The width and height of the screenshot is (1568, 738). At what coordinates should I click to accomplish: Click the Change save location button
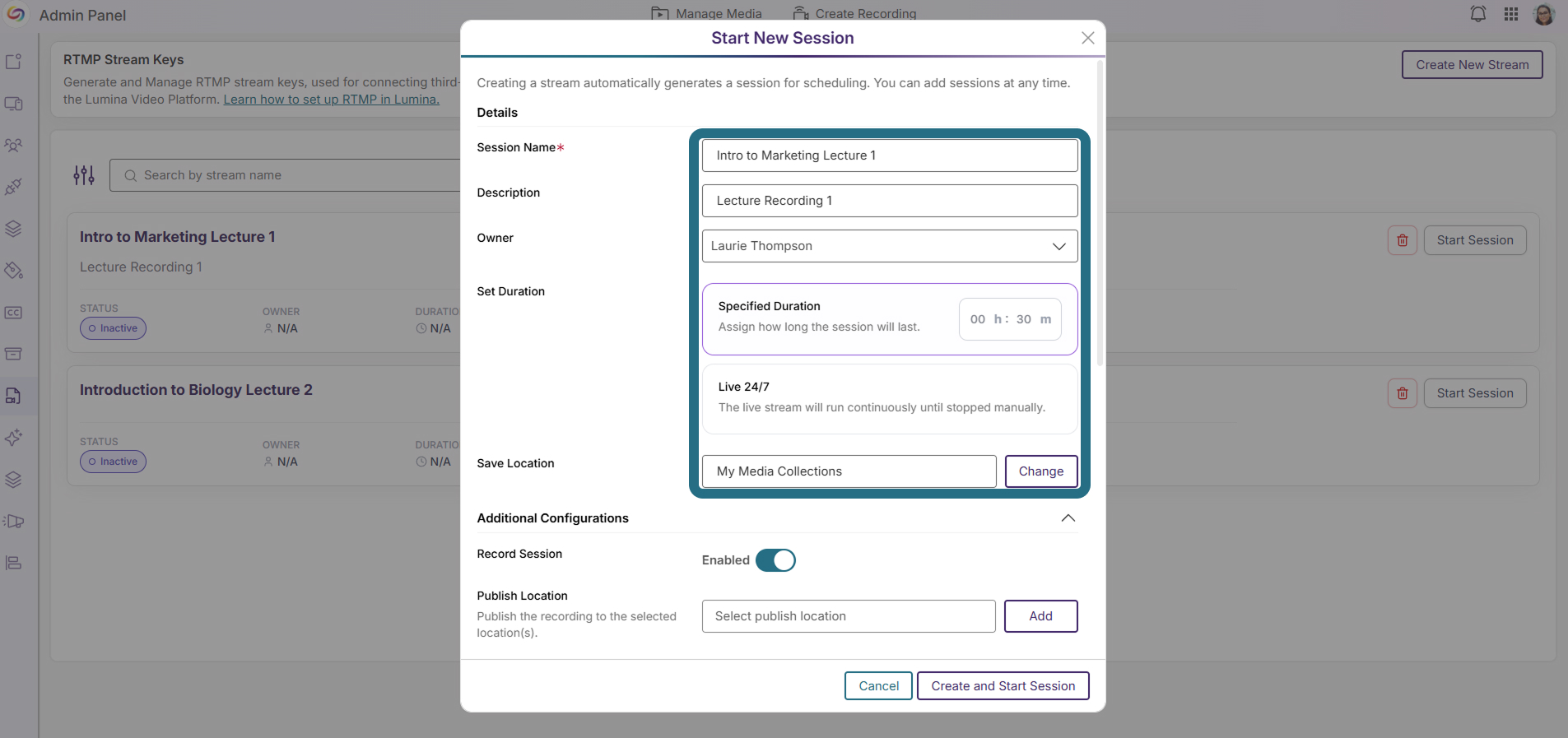click(x=1041, y=471)
